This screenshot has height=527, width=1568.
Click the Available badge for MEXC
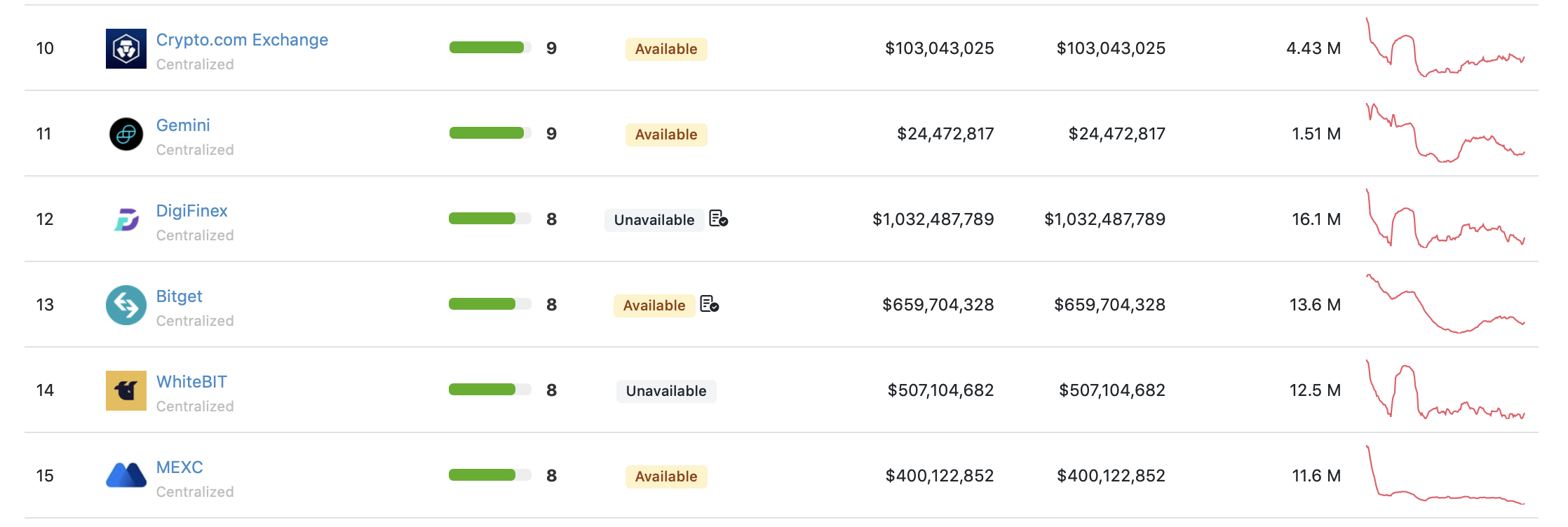(x=666, y=477)
